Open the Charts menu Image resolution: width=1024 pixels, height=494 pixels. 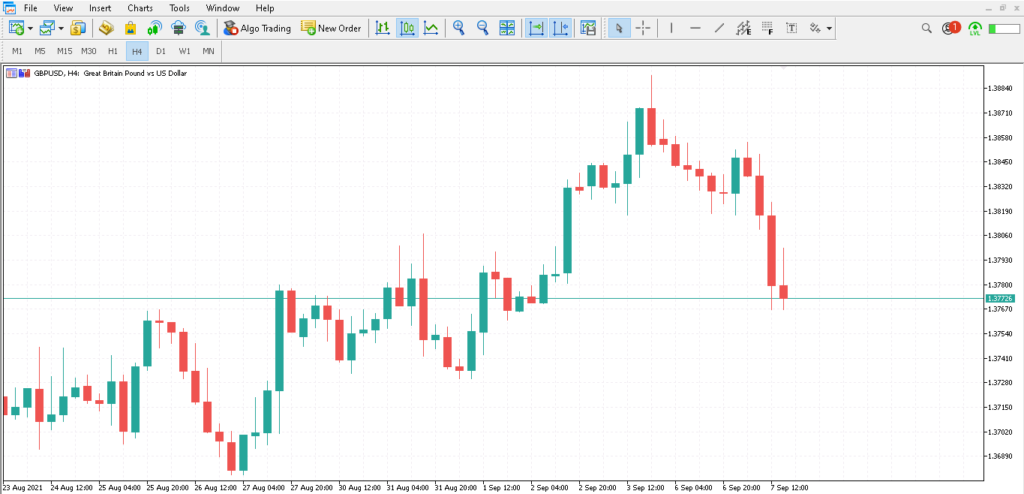(x=140, y=8)
